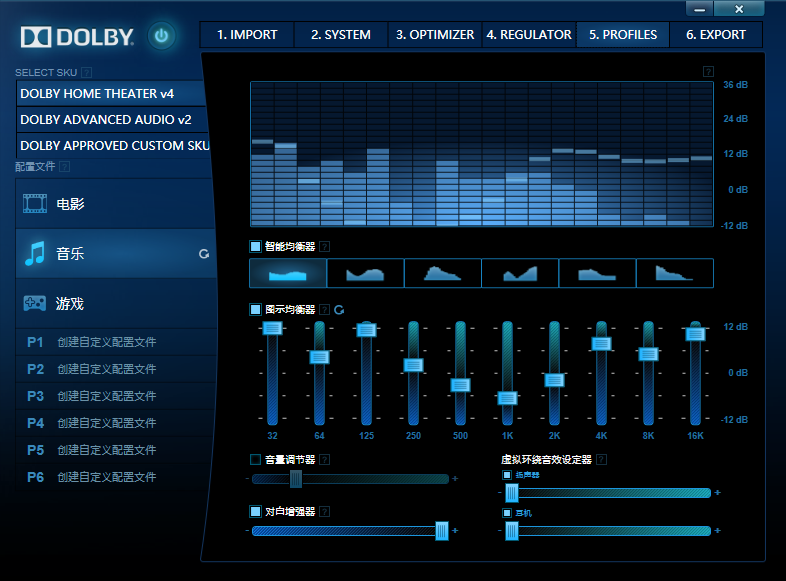The width and height of the screenshot is (786, 581).
Task: Open the 1. IMPORT tab
Action: (247, 35)
